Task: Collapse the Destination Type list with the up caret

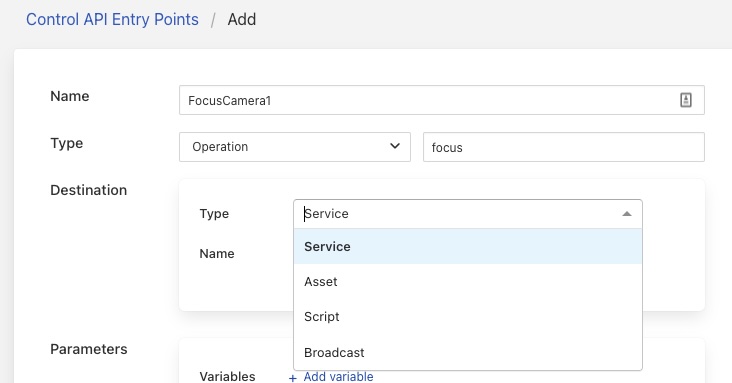Action: (x=627, y=214)
